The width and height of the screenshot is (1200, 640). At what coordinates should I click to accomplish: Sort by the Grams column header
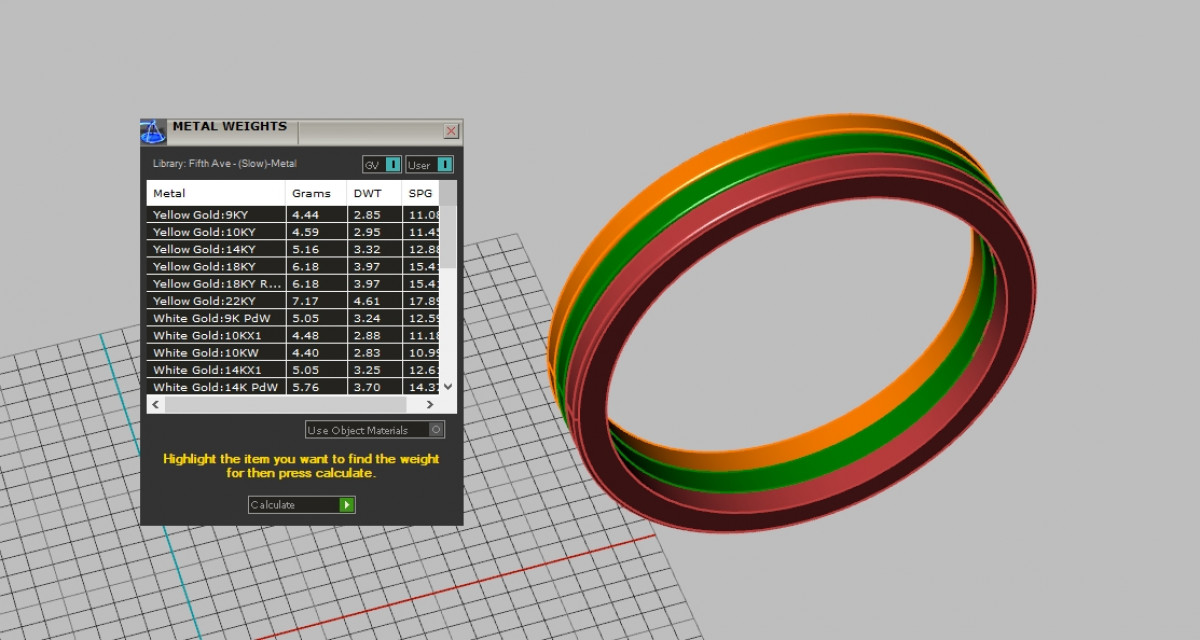[x=316, y=193]
